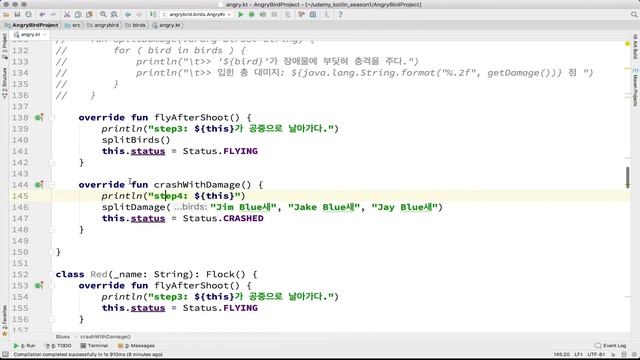Open the TODO tool window

pos(58,346)
